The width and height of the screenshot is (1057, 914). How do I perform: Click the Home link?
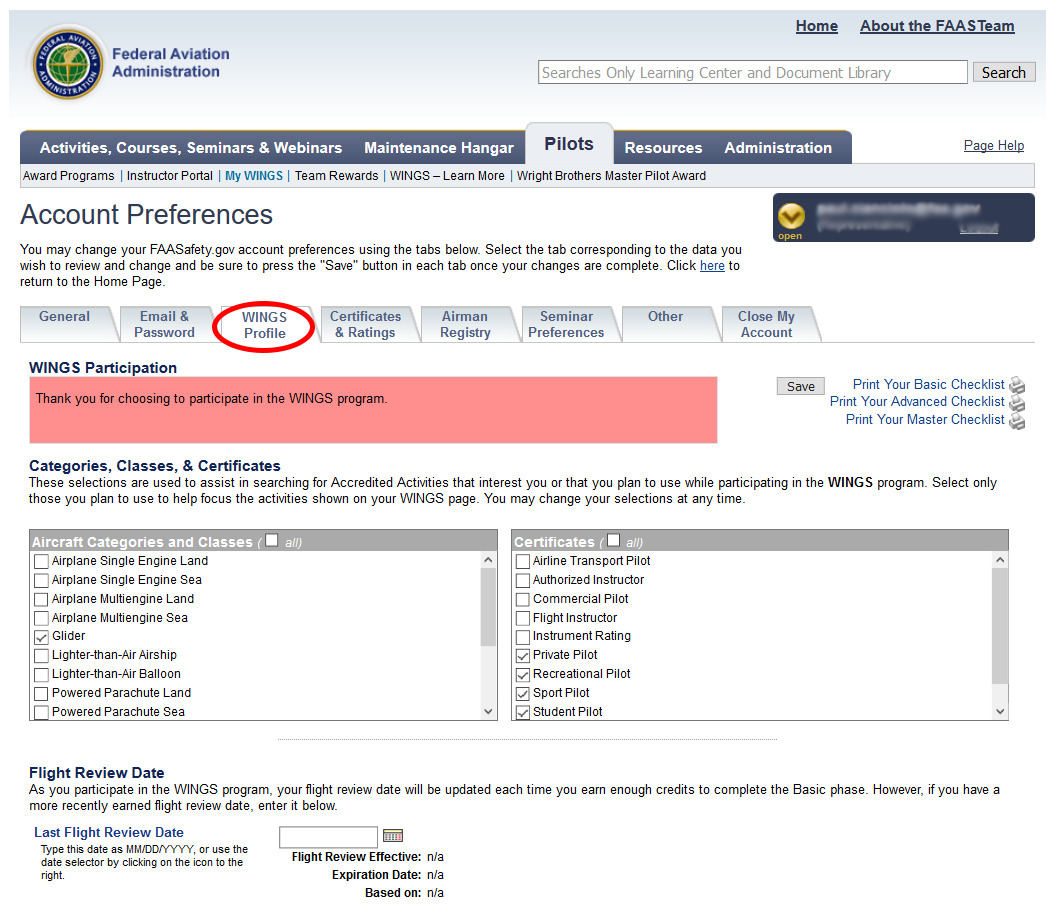(816, 26)
